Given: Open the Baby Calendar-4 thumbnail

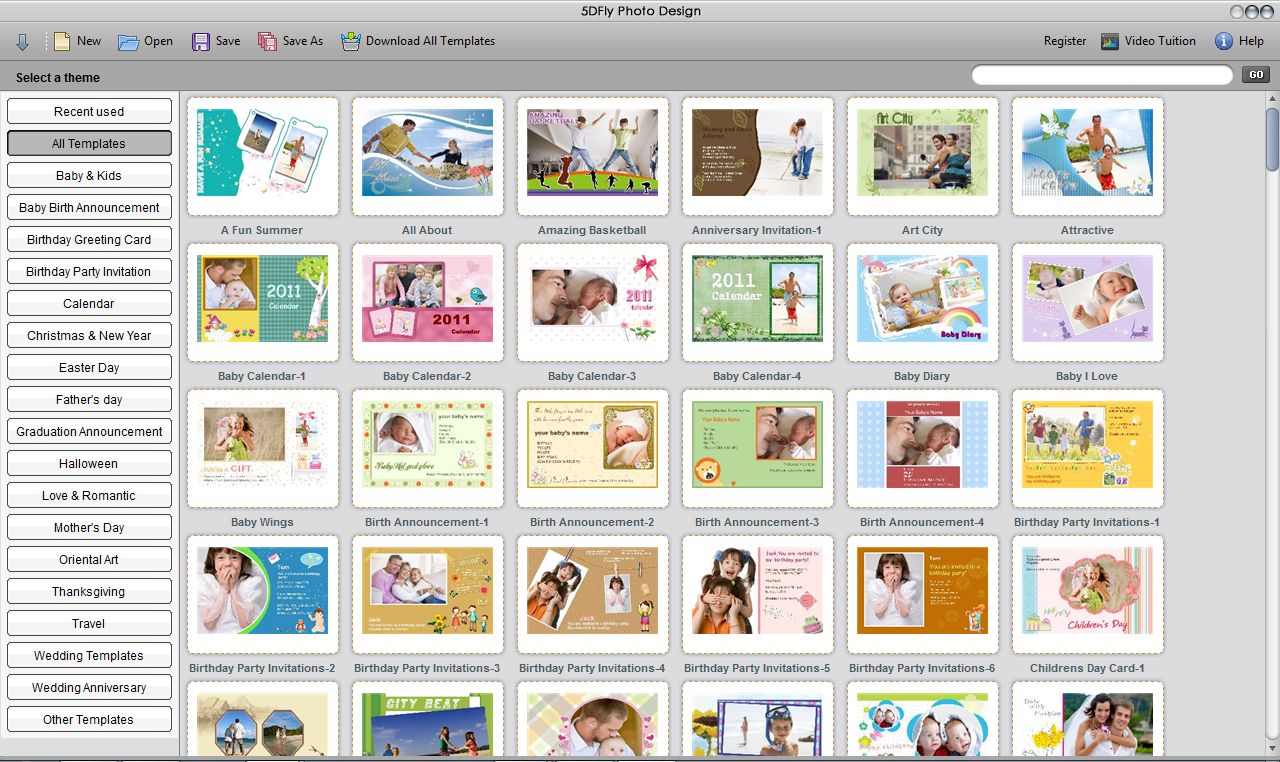Looking at the screenshot, I should tap(758, 302).
